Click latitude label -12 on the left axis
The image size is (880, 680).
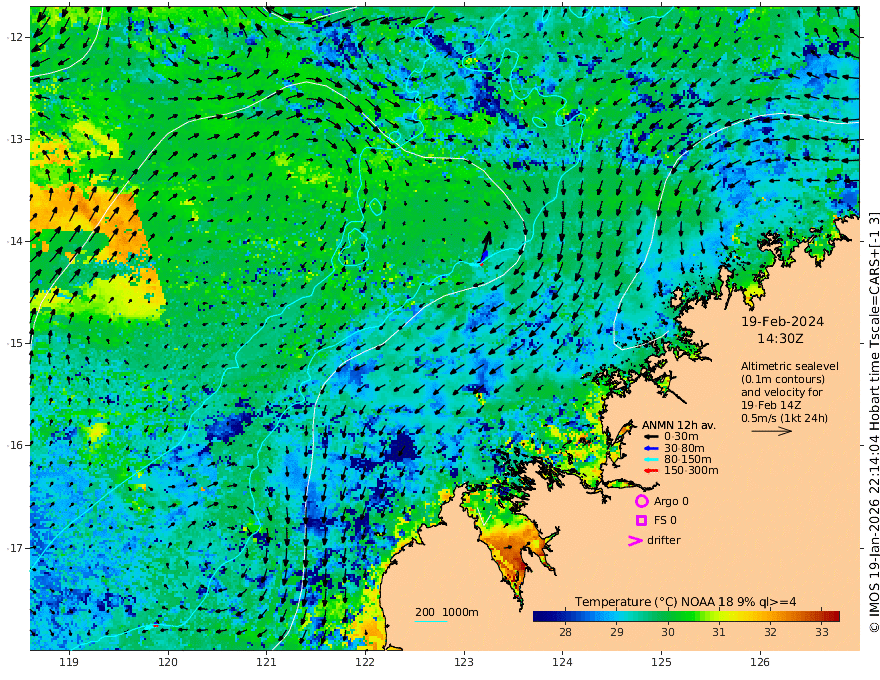click(x=15, y=37)
